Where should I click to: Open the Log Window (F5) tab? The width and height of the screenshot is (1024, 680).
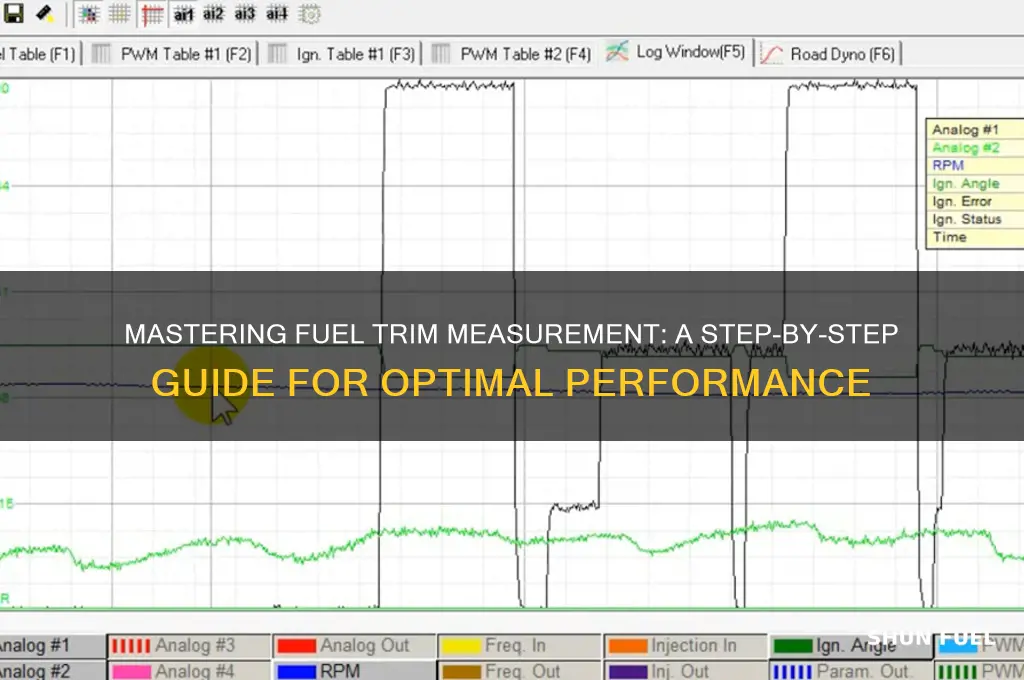(677, 52)
